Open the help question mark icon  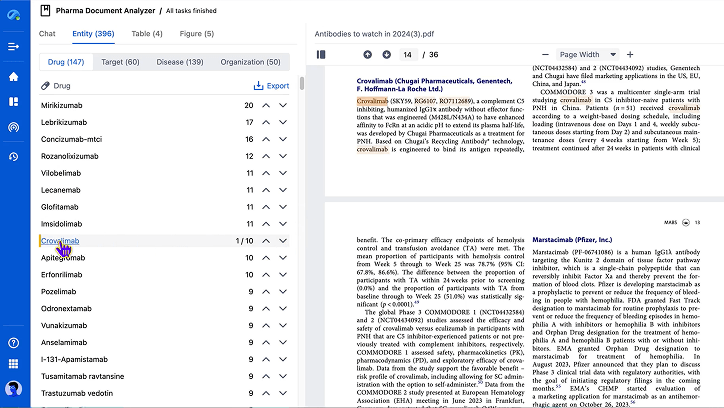[13, 342]
